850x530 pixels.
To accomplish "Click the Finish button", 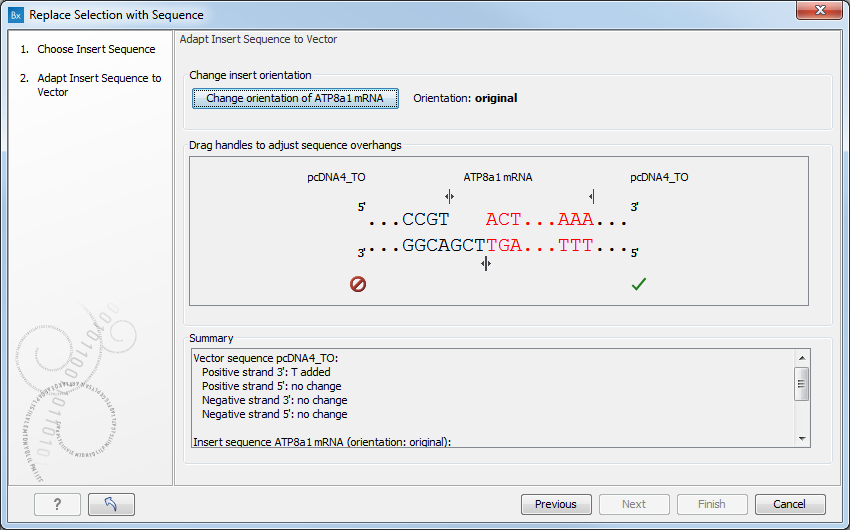I will tap(712, 504).
